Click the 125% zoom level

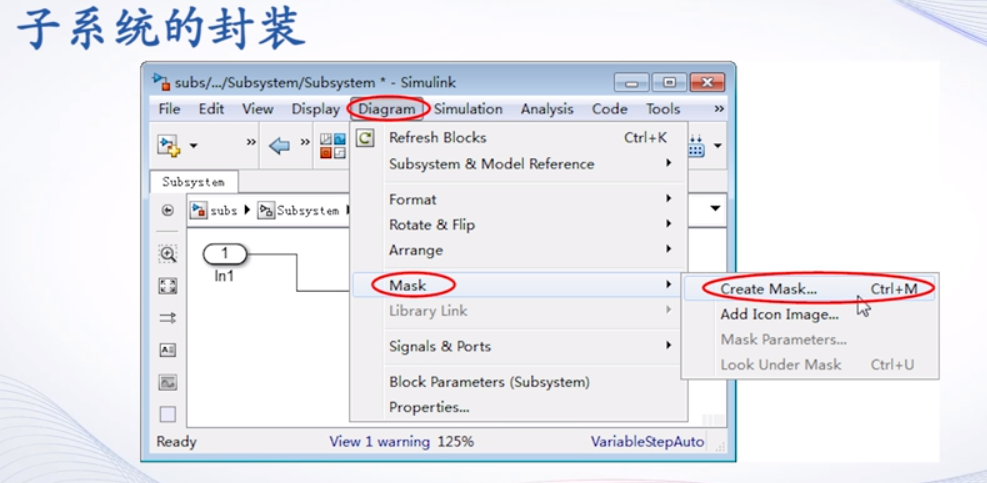coord(455,441)
